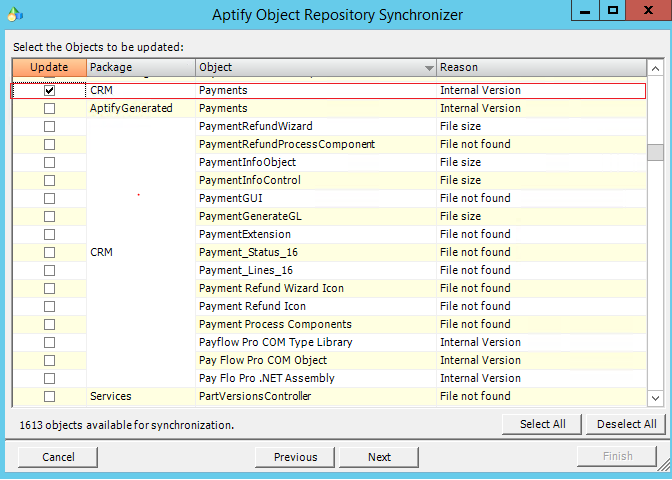This screenshot has width=672, height=480.
Task: Cancel the synchronizer wizard
Action: click(58, 457)
